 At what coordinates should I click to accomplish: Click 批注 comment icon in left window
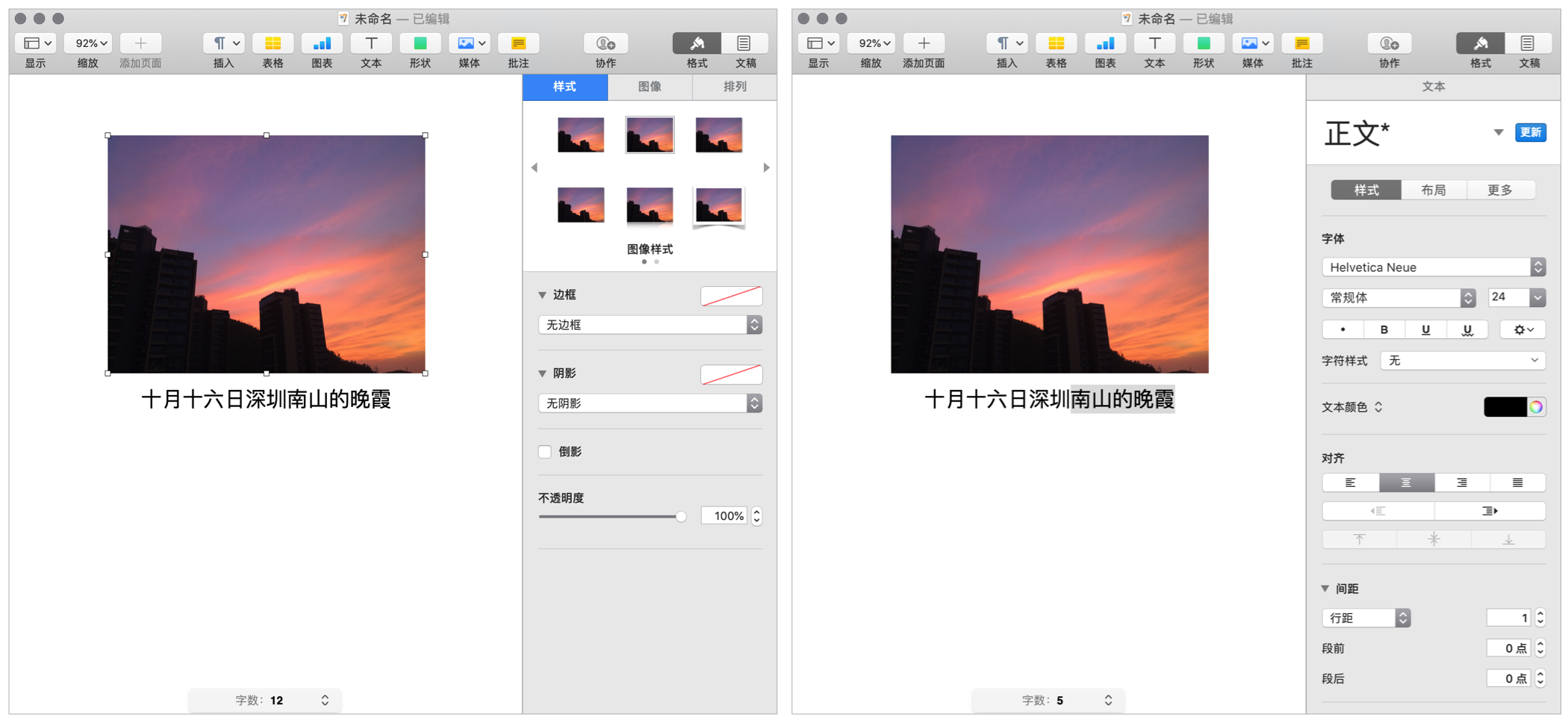pyautogui.click(x=518, y=43)
